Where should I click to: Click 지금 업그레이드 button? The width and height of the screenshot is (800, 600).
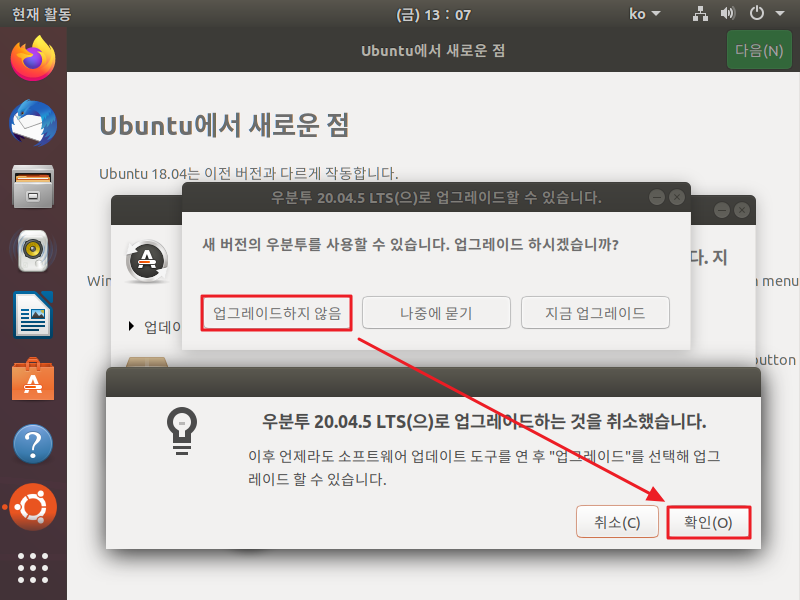pos(595,313)
